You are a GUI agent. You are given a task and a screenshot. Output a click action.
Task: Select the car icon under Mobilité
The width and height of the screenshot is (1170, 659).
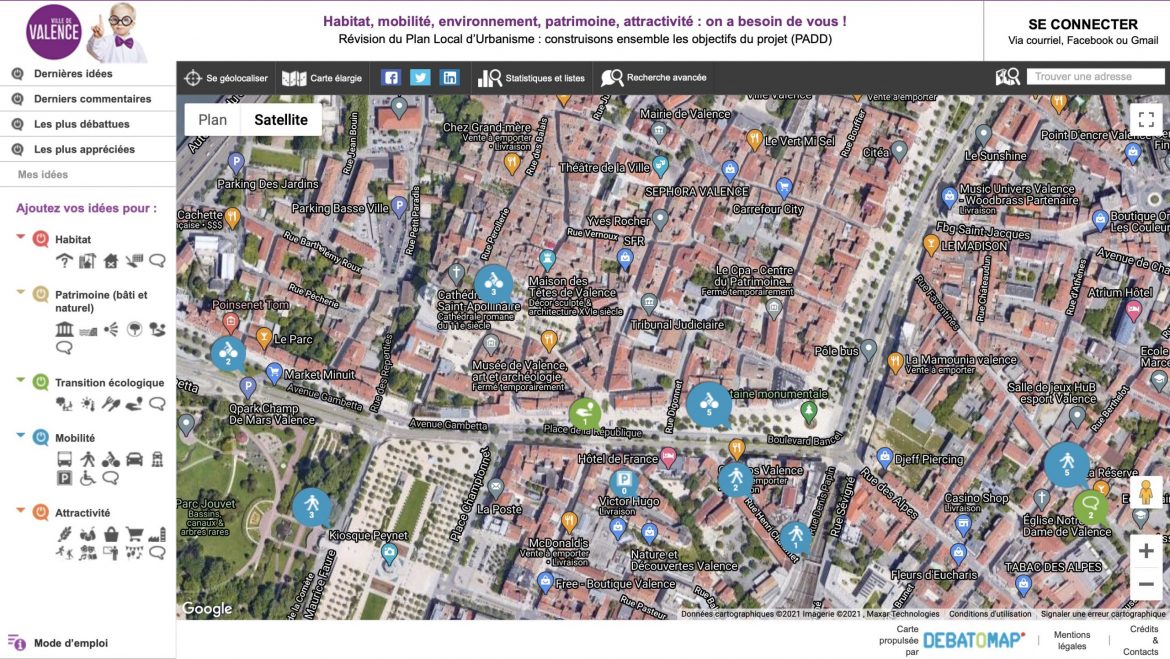pyautogui.click(x=134, y=460)
